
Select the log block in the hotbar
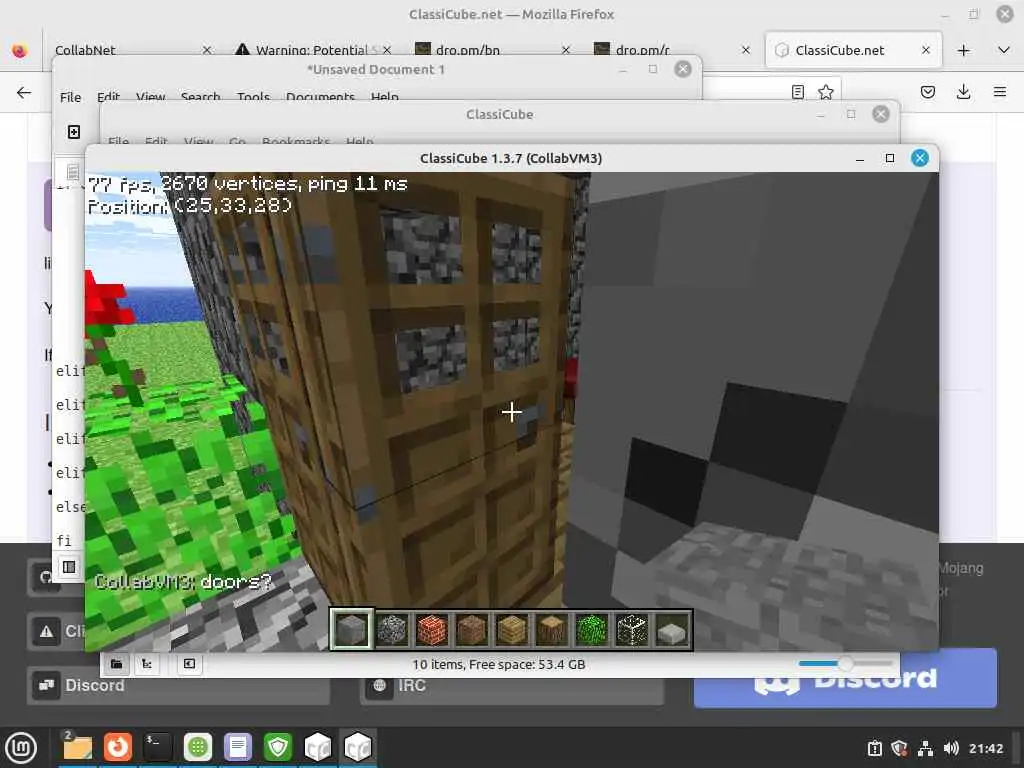click(552, 630)
